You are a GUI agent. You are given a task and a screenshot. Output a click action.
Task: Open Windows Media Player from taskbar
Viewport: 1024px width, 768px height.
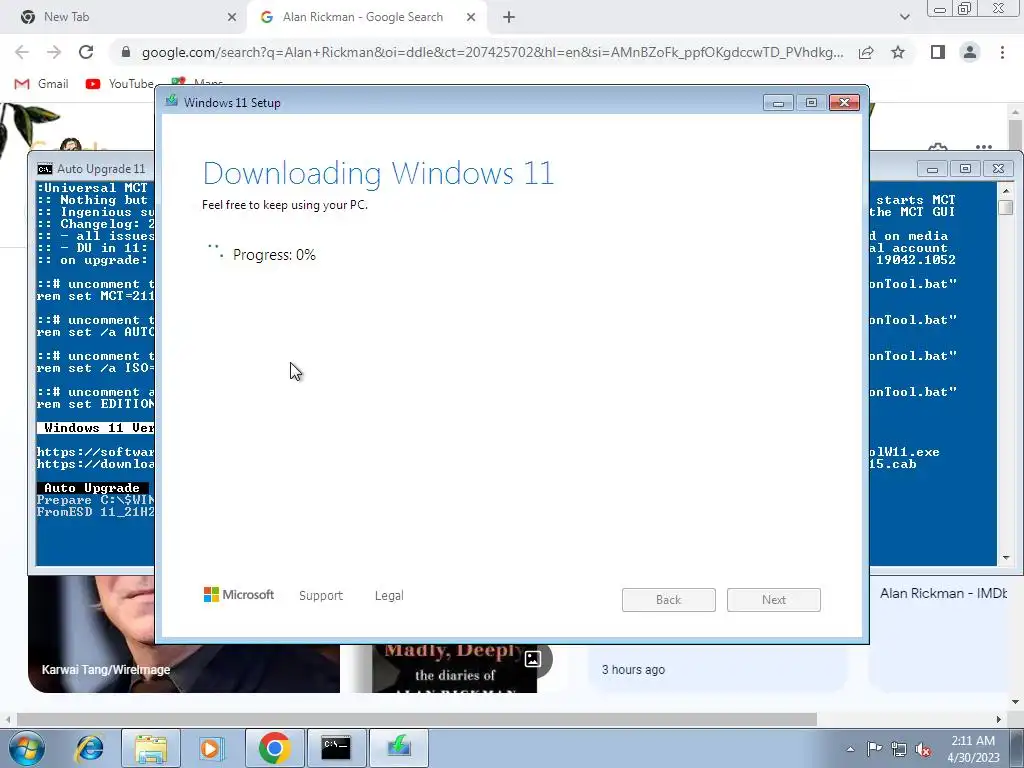pos(212,748)
